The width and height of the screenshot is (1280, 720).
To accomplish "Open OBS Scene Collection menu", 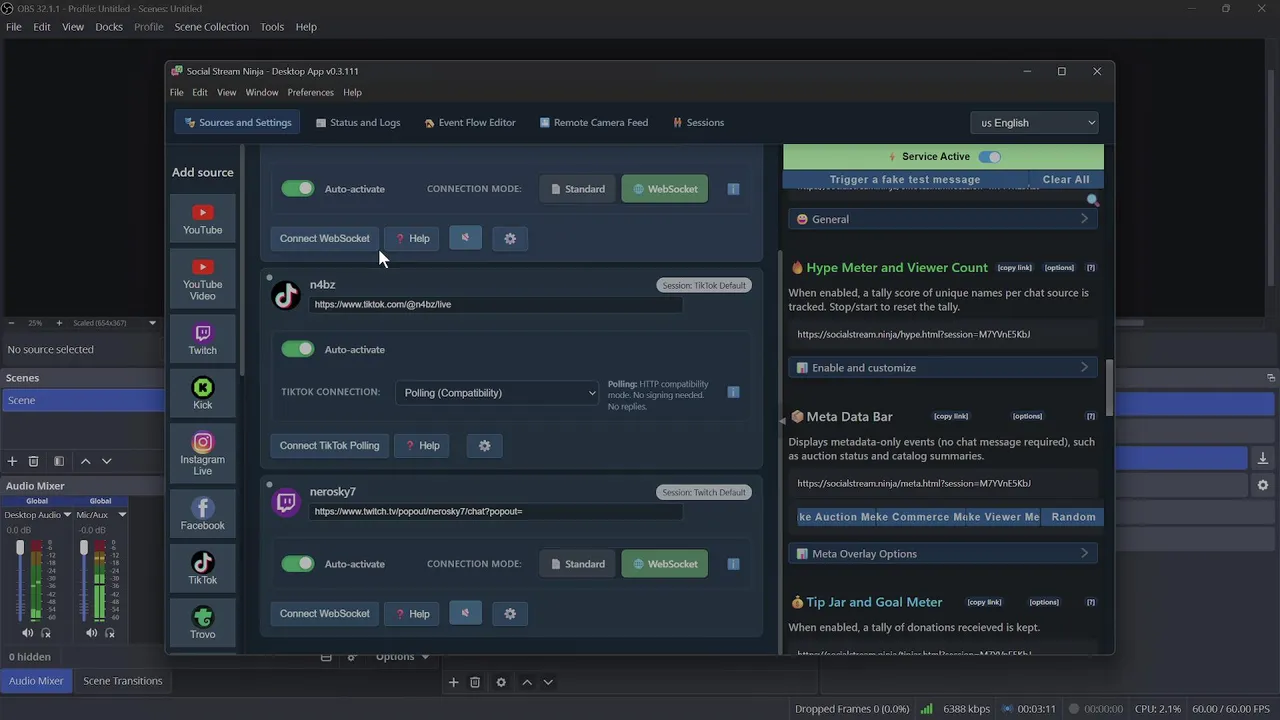I will point(211,27).
